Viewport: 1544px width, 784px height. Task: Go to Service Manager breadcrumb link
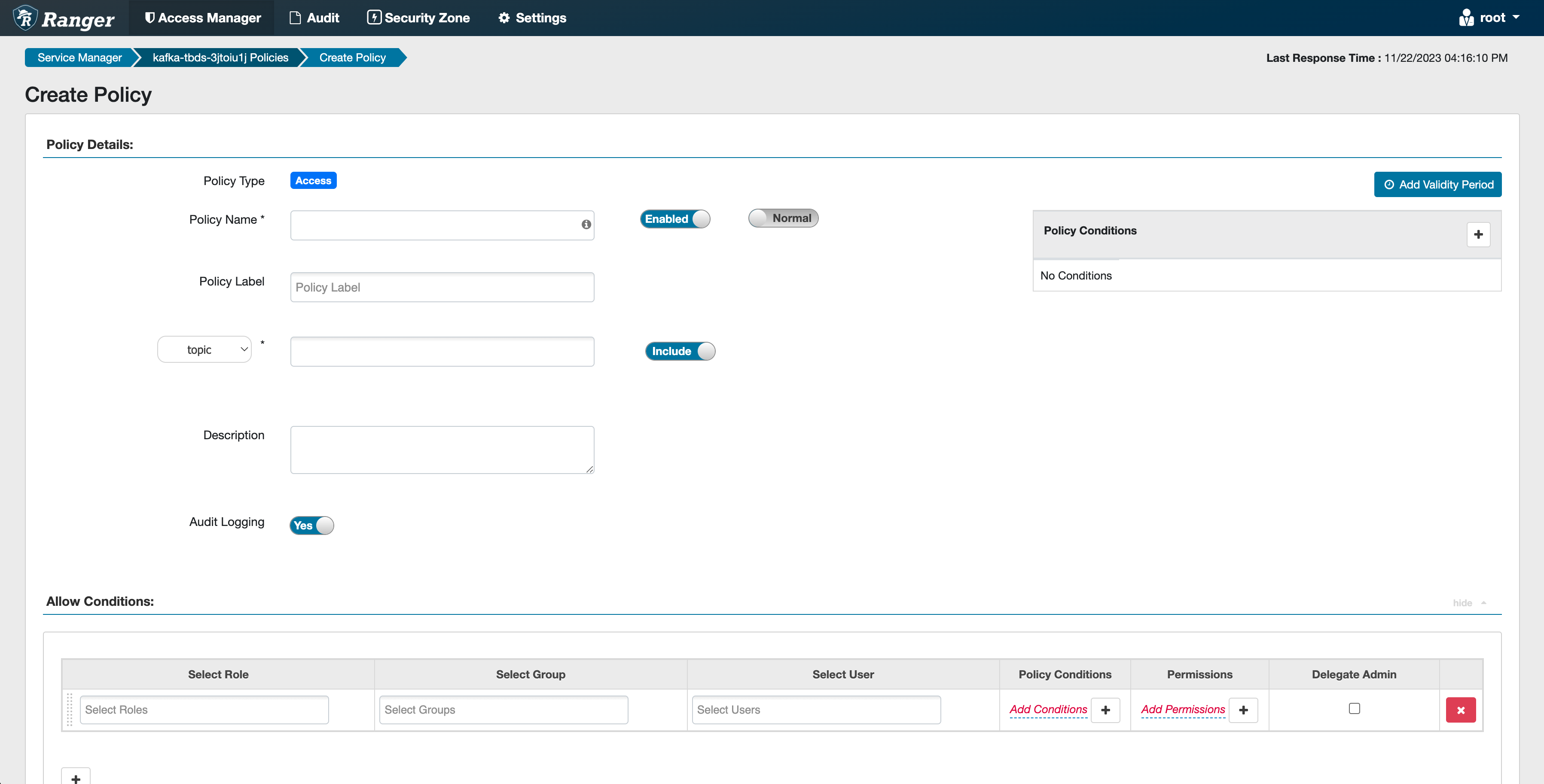[79, 58]
